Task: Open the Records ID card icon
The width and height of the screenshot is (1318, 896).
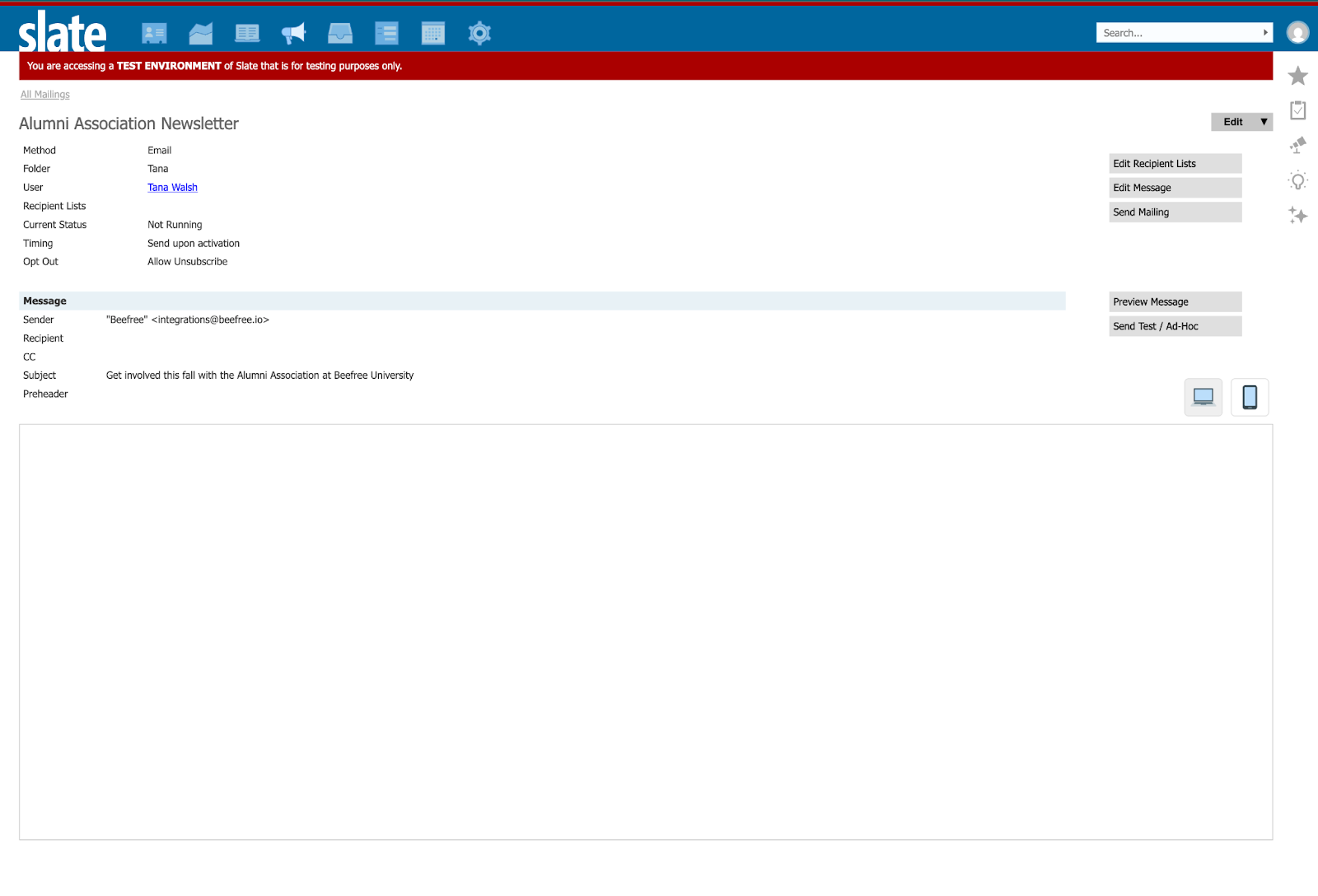Action: pos(154,33)
